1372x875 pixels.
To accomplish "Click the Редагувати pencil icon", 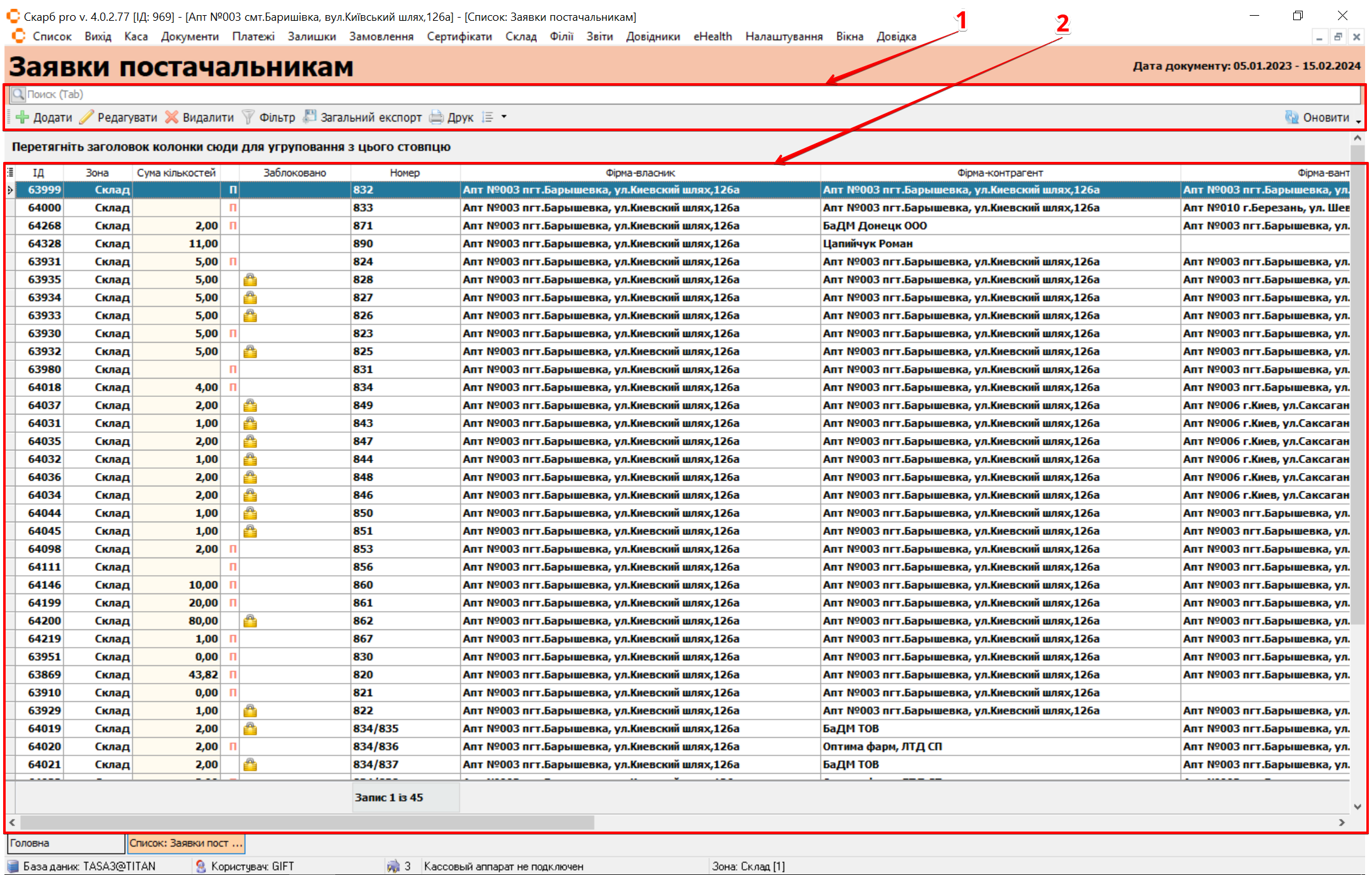I will point(86,117).
